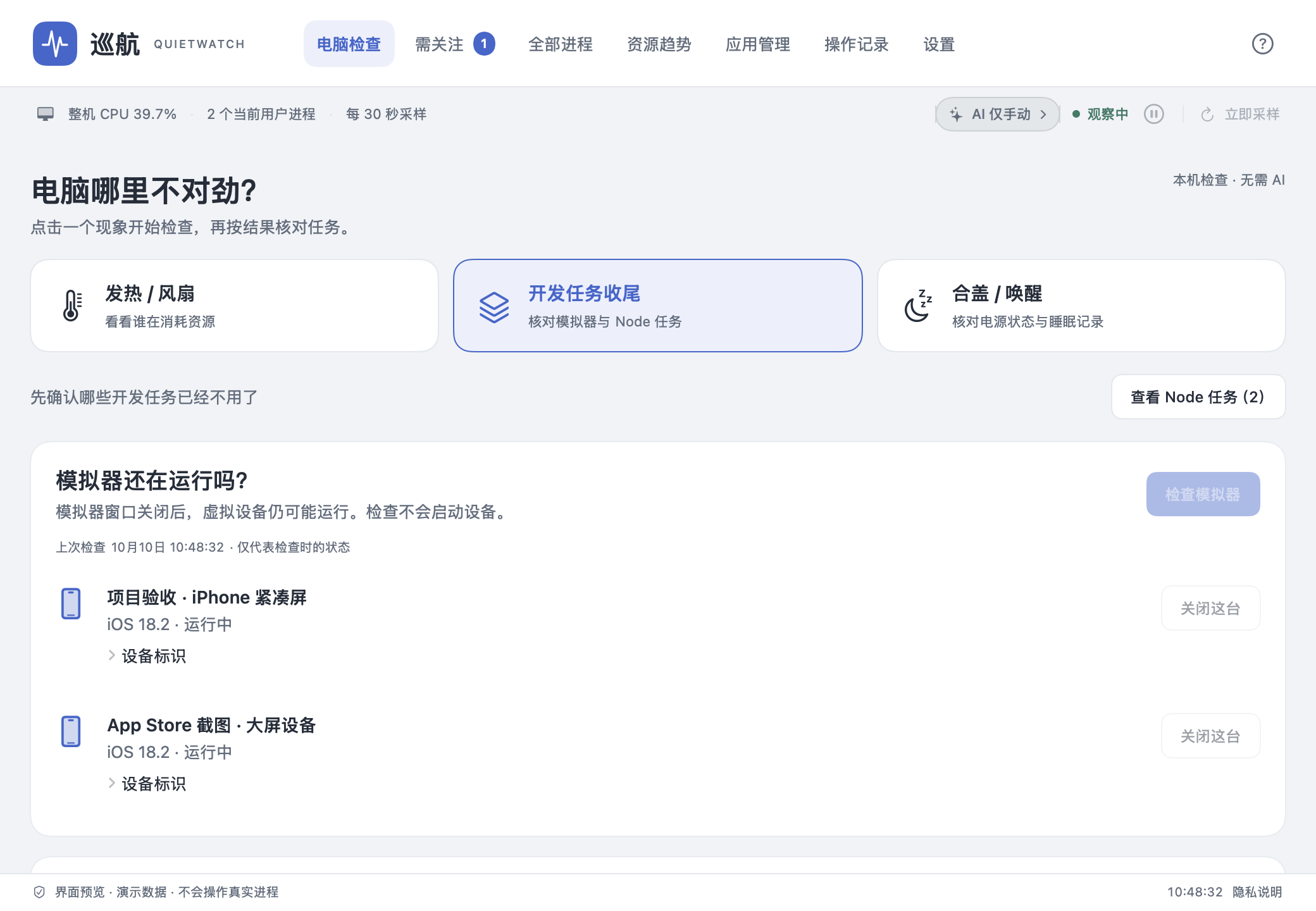
Task: Click the 立即采样 label
Action: [1252, 115]
